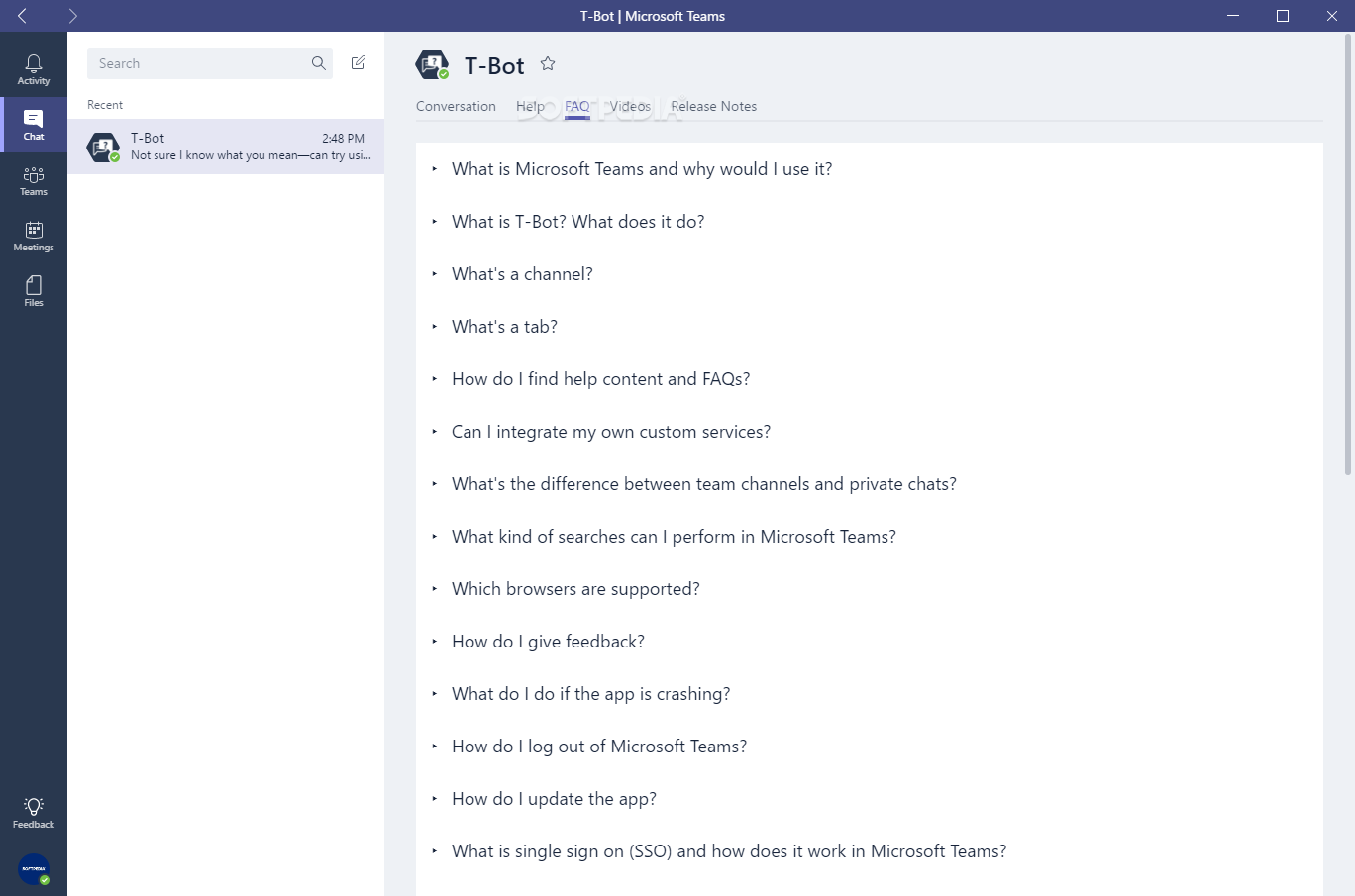Open the single sign on (SSO) question
This screenshot has width=1355, height=896.
[x=729, y=851]
